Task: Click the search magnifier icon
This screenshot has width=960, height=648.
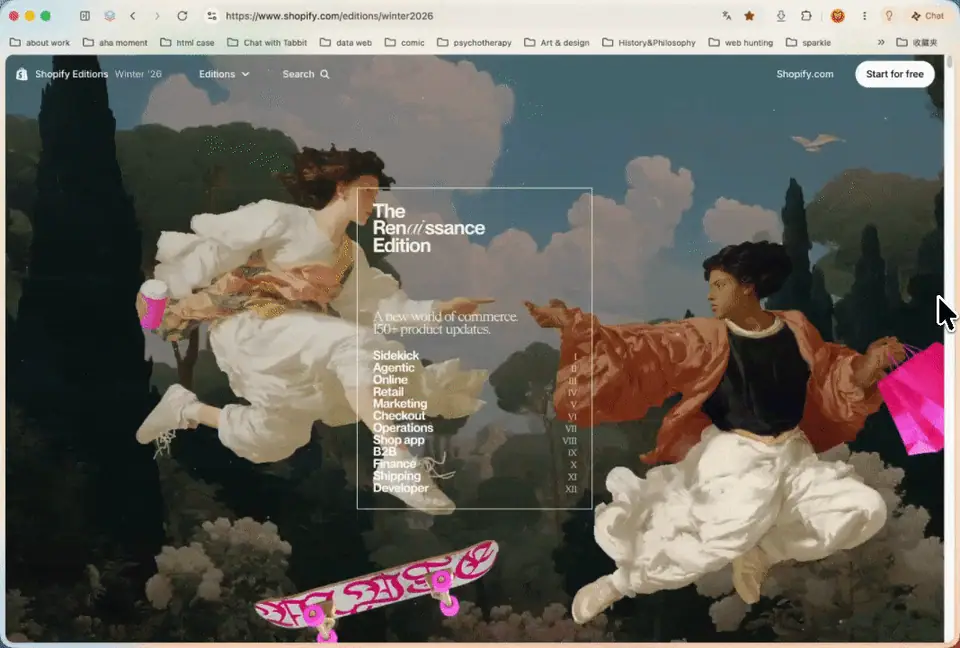Action: point(325,74)
